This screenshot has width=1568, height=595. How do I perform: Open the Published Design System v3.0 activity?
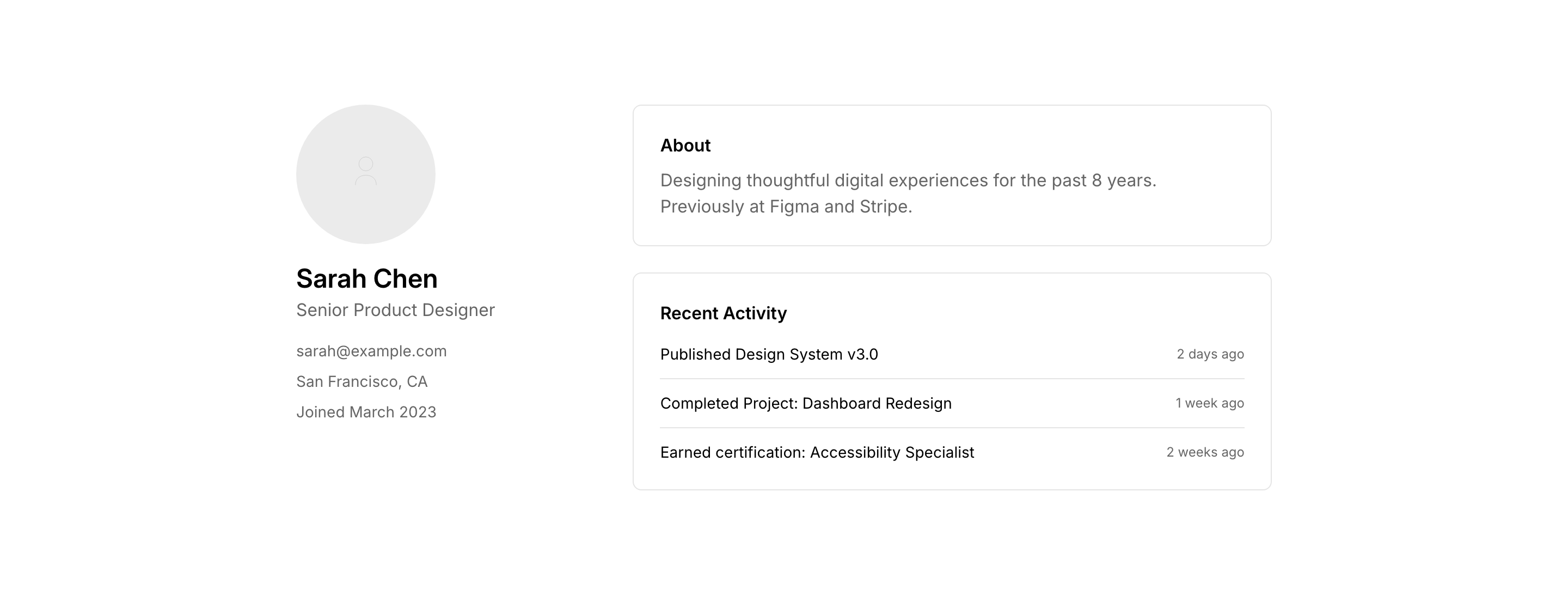pos(769,355)
